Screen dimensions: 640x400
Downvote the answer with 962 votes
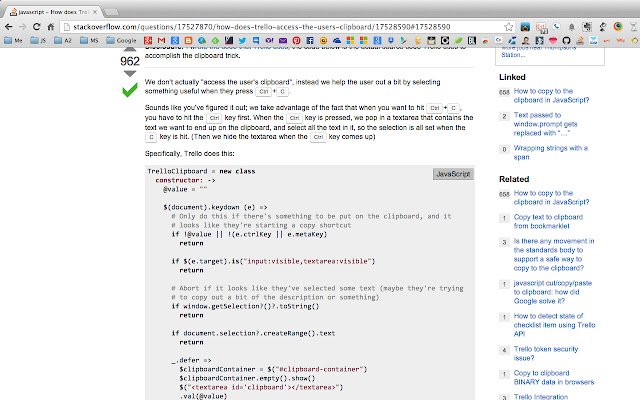coord(129,74)
